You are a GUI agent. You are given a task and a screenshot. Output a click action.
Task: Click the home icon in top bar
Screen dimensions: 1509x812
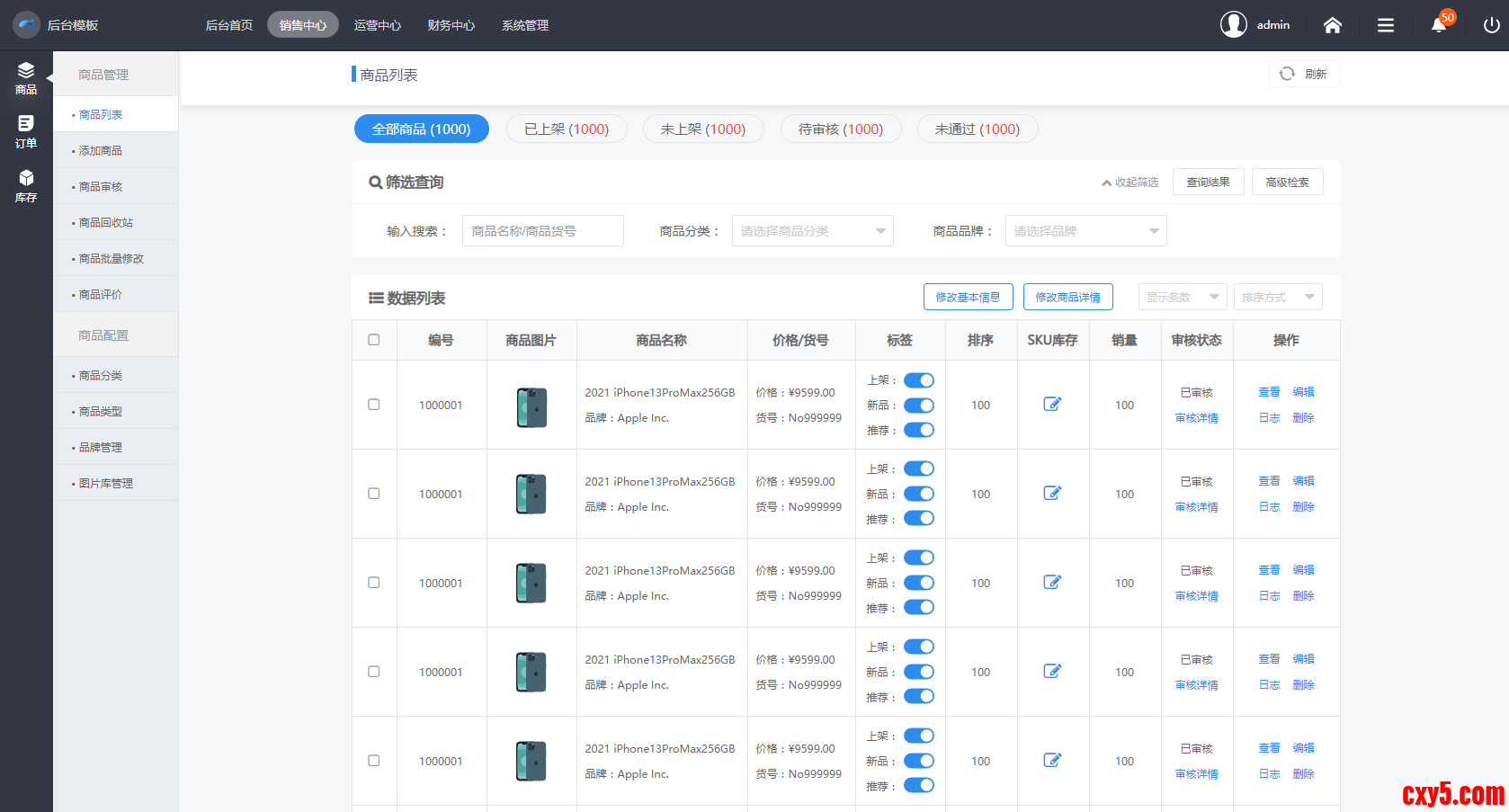[x=1332, y=25]
